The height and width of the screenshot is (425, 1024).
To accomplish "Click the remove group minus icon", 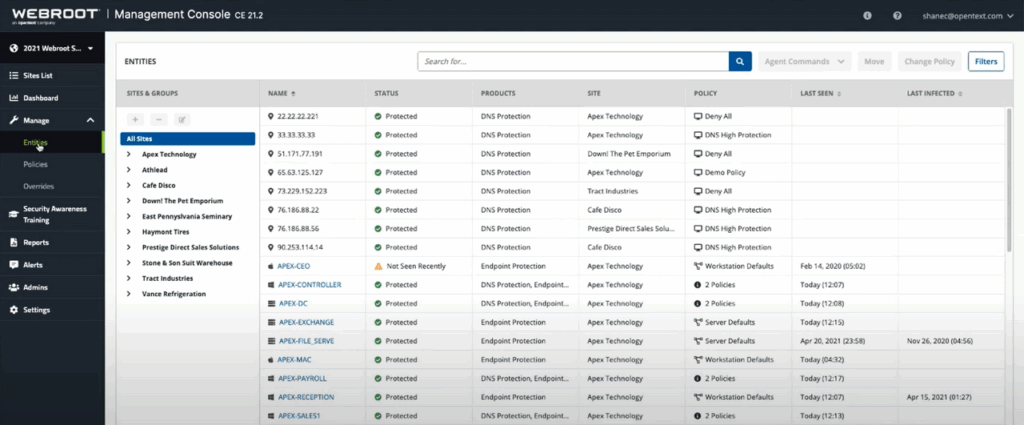I will [159, 119].
